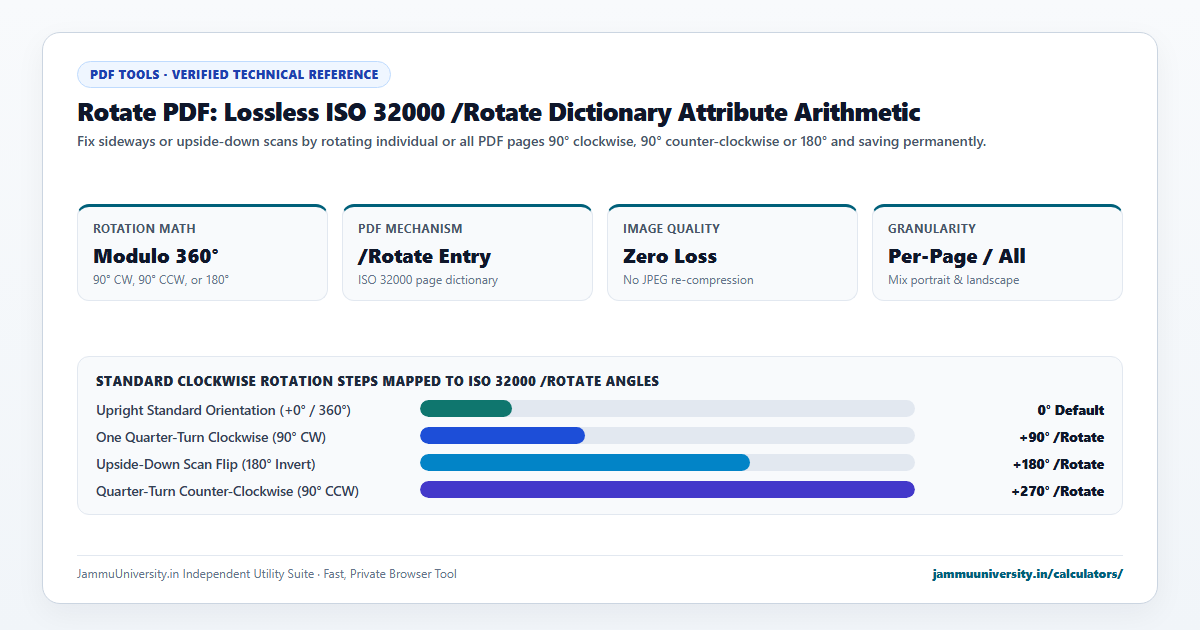Click the PDF Tools Verified Technical Reference badge
This screenshot has width=1200, height=630.
pos(234,74)
